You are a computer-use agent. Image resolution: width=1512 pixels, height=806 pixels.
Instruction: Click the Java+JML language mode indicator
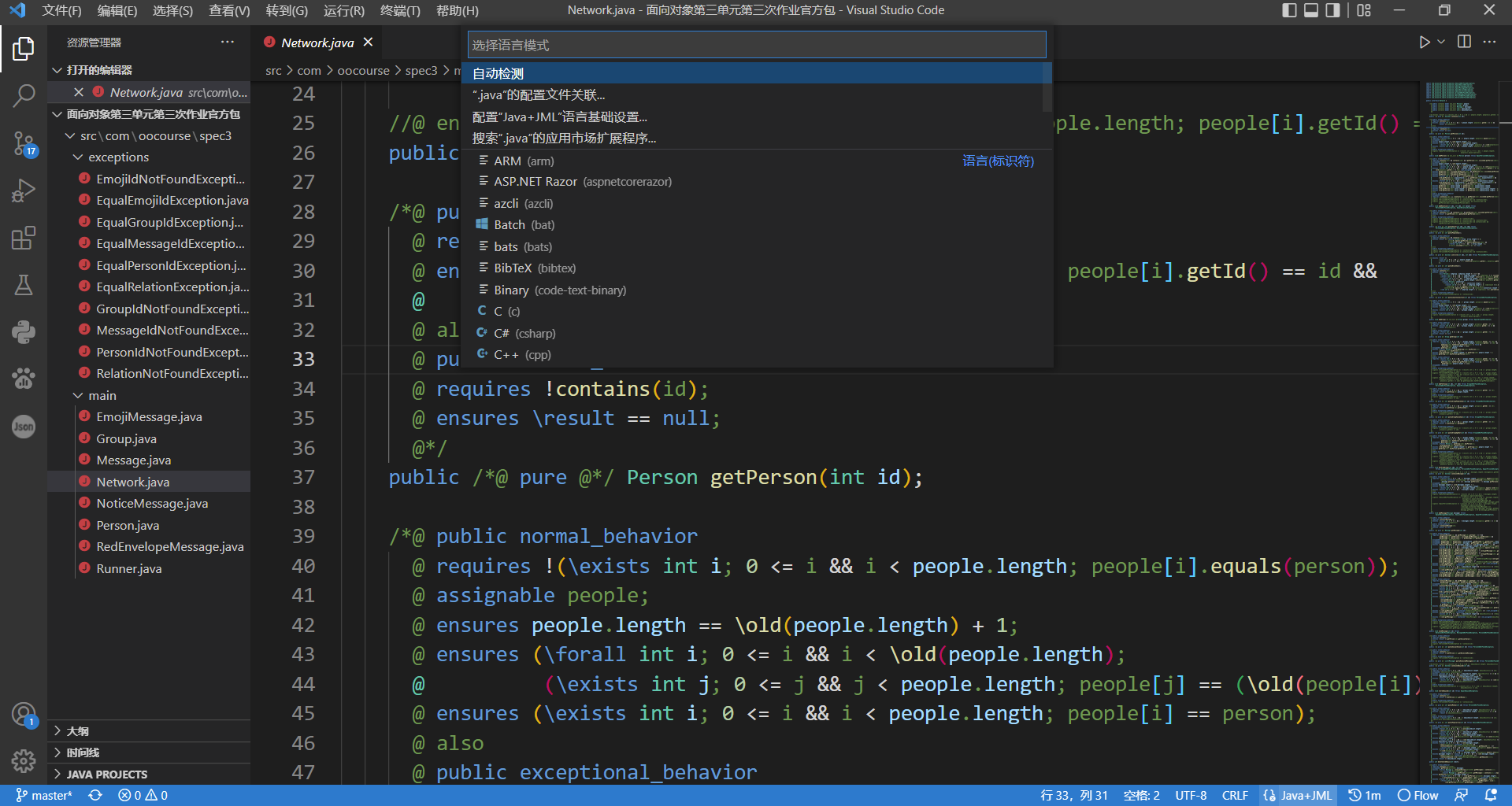tap(1298, 796)
